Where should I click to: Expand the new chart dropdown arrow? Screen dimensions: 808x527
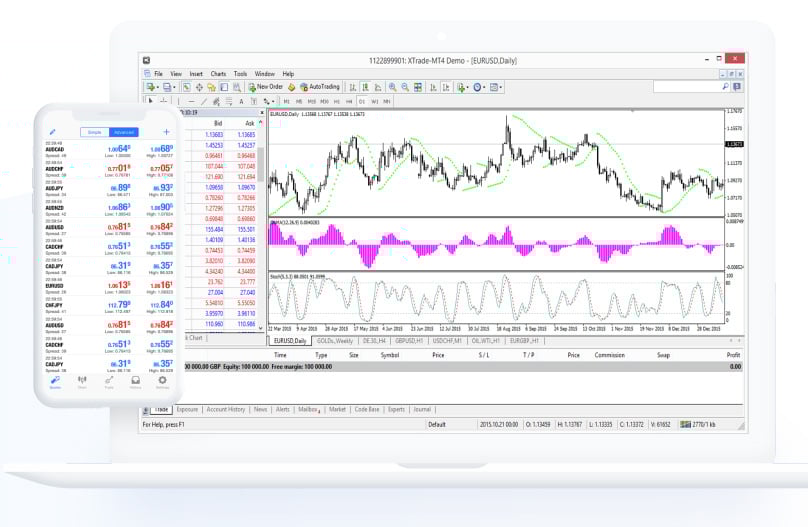pos(157,88)
